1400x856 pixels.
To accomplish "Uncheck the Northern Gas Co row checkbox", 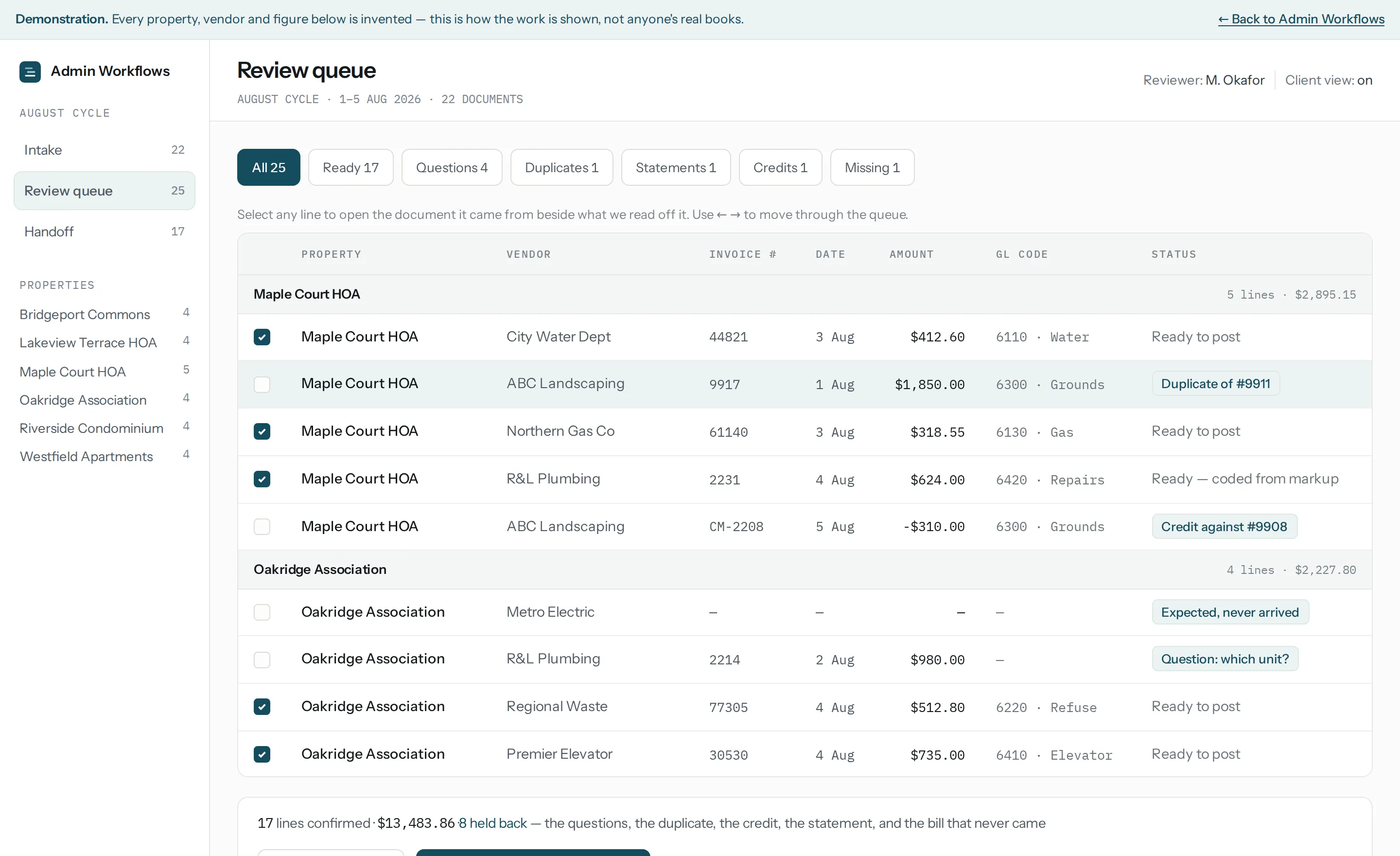I will tap(262, 432).
